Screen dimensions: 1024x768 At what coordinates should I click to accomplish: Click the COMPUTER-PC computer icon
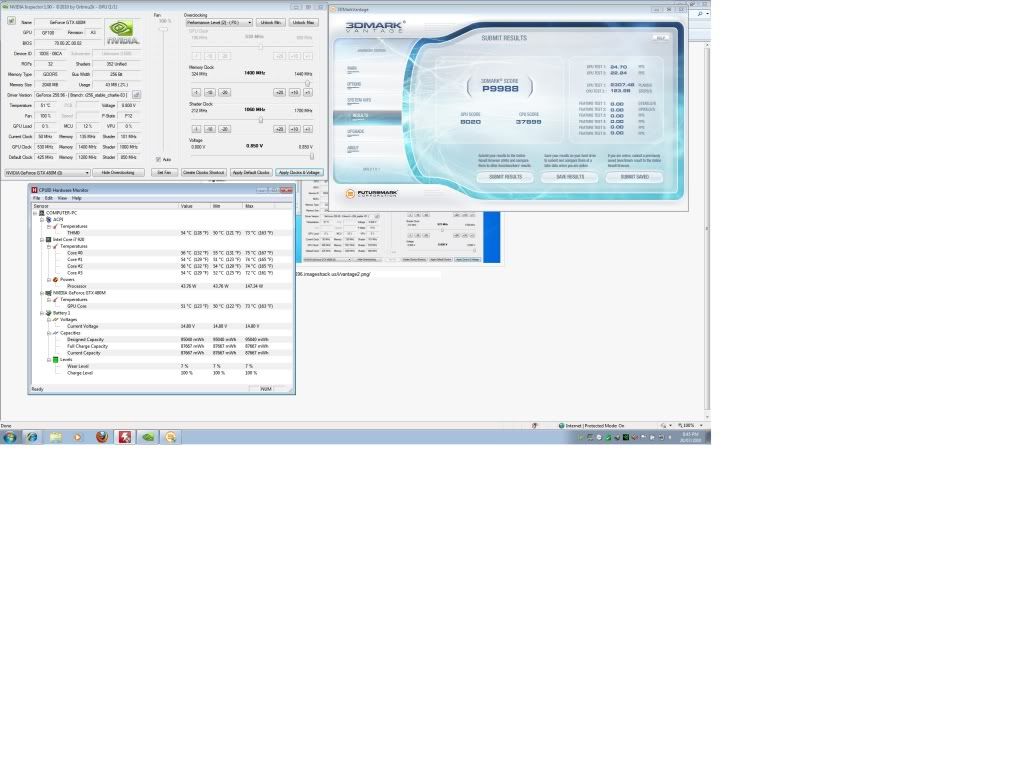pos(42,213)
